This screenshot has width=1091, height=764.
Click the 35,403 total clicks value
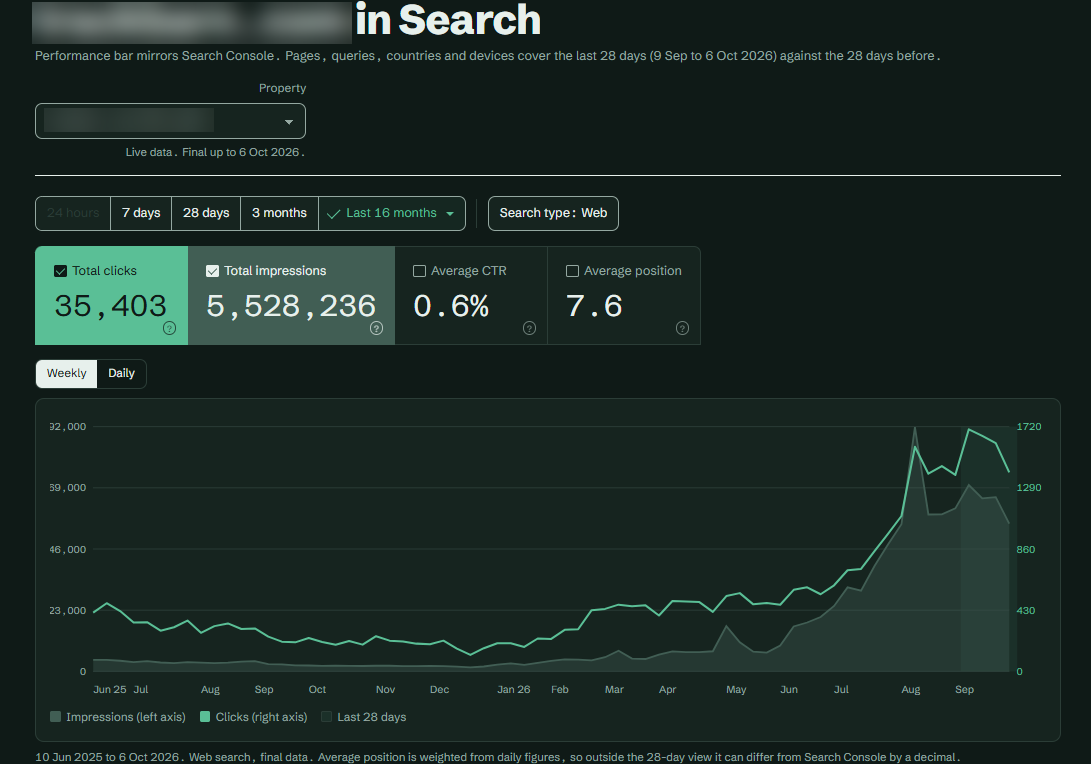tap(111, 306)
